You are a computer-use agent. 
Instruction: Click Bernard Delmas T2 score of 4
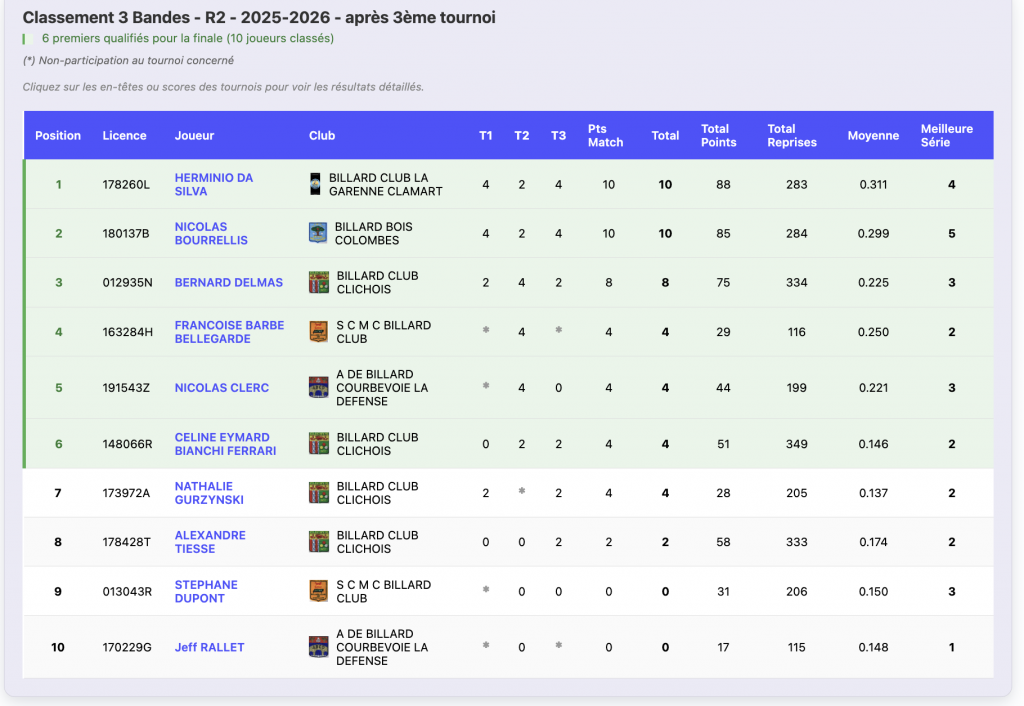522,282
